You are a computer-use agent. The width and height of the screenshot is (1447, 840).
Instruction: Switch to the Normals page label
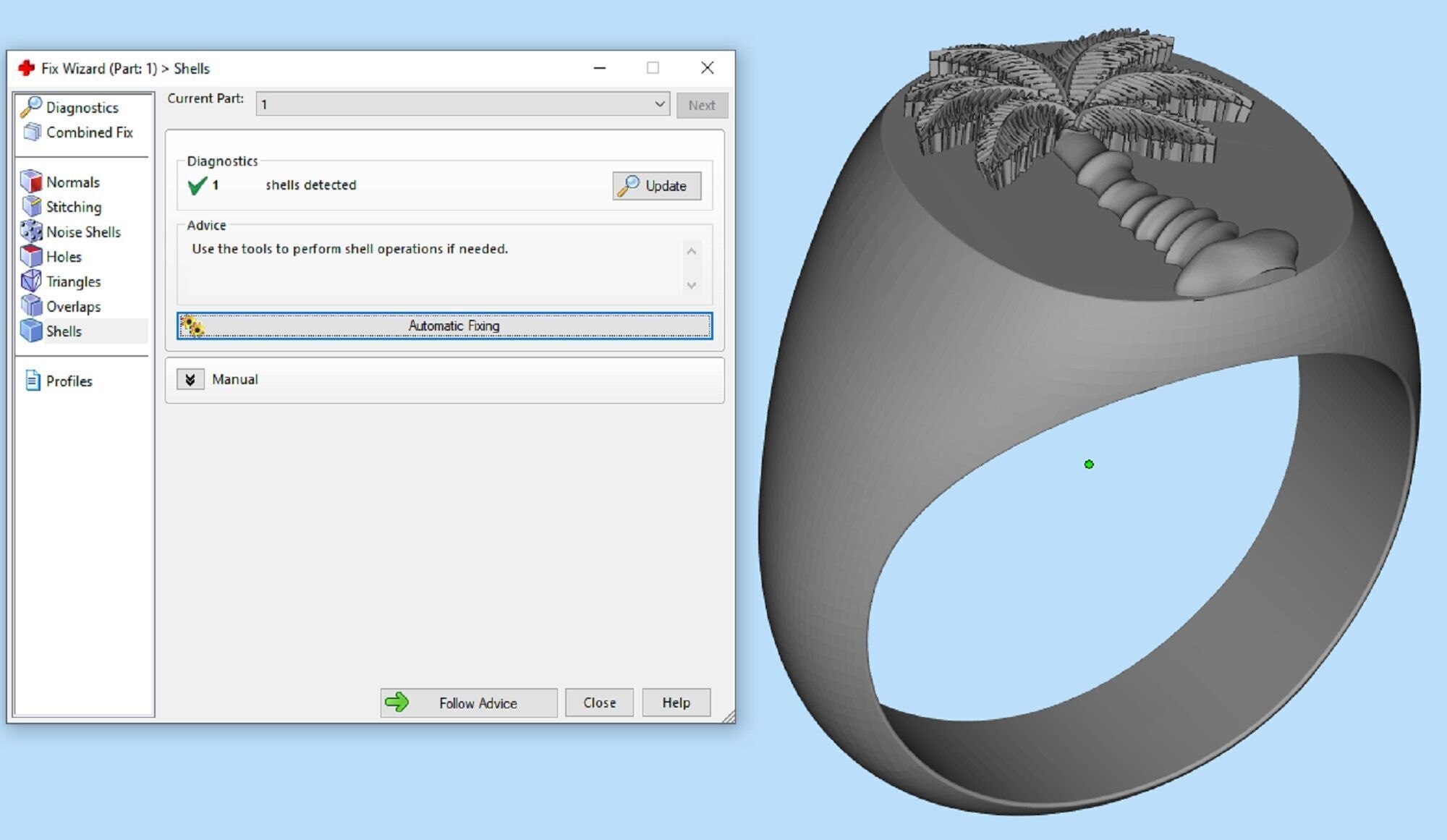coord(73,182)
